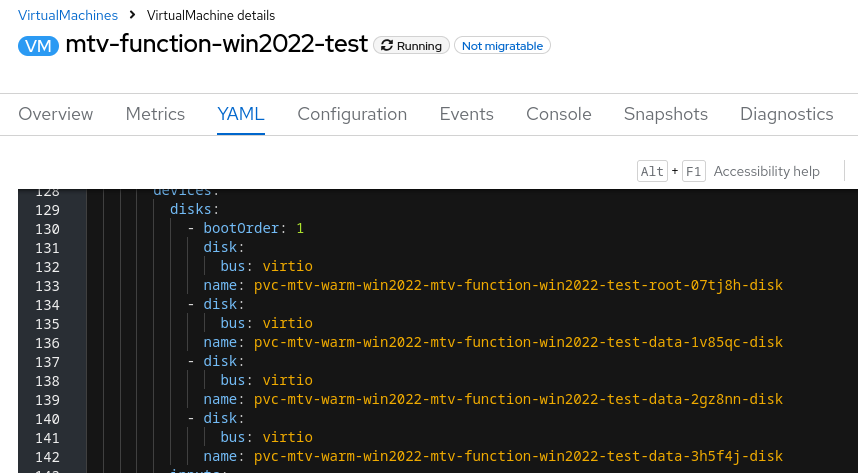Open the VirtualMachines breadcrumb link
858x473 pixels.
68,15
